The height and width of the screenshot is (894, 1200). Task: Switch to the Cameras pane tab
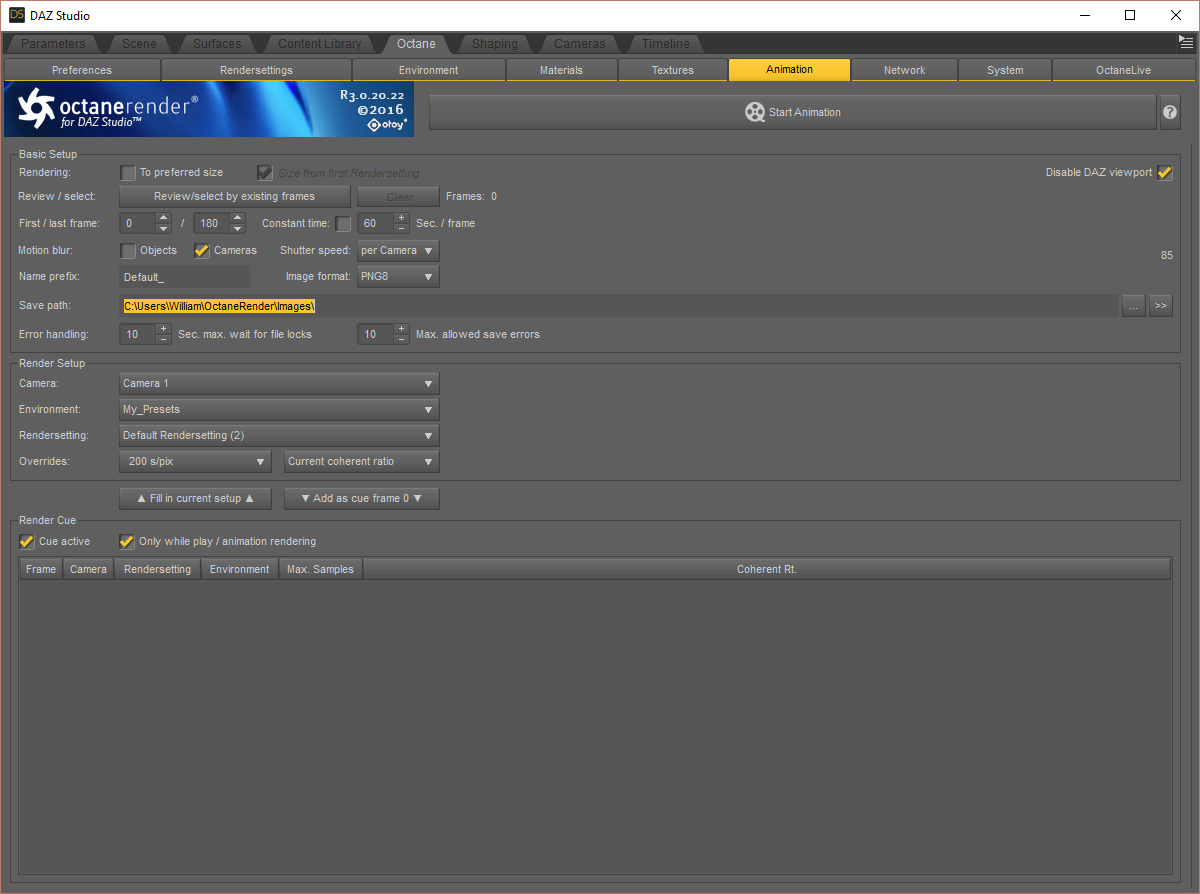pos(579,44)
